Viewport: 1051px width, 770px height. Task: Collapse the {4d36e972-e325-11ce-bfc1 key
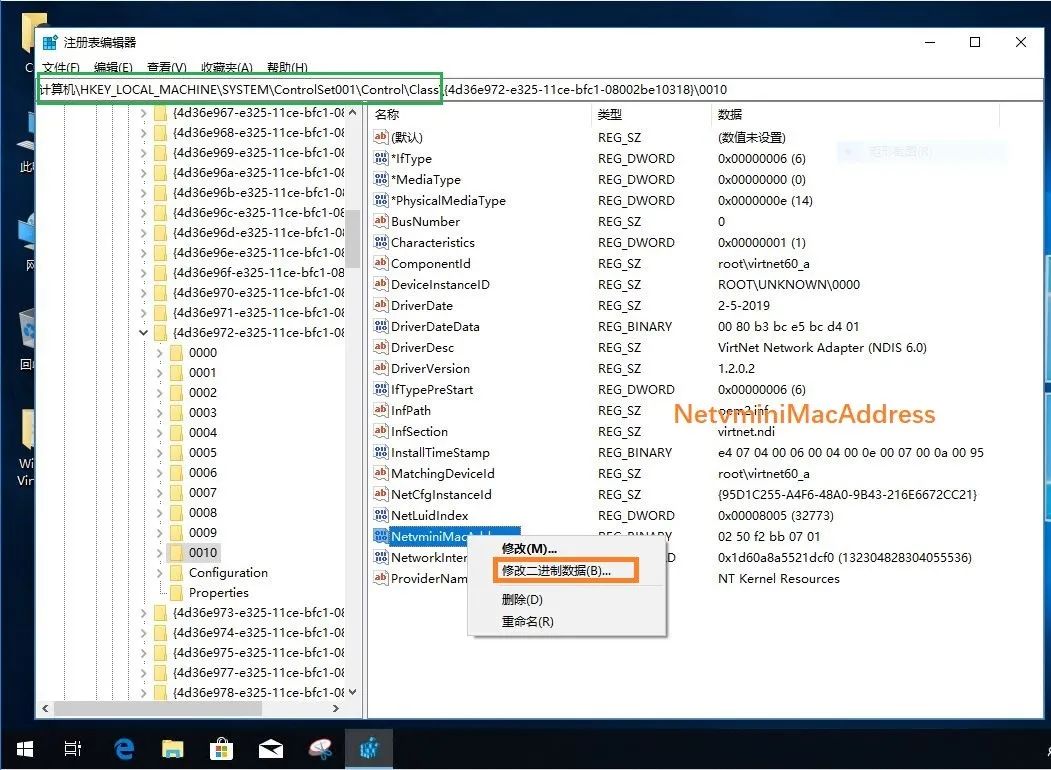143,332
